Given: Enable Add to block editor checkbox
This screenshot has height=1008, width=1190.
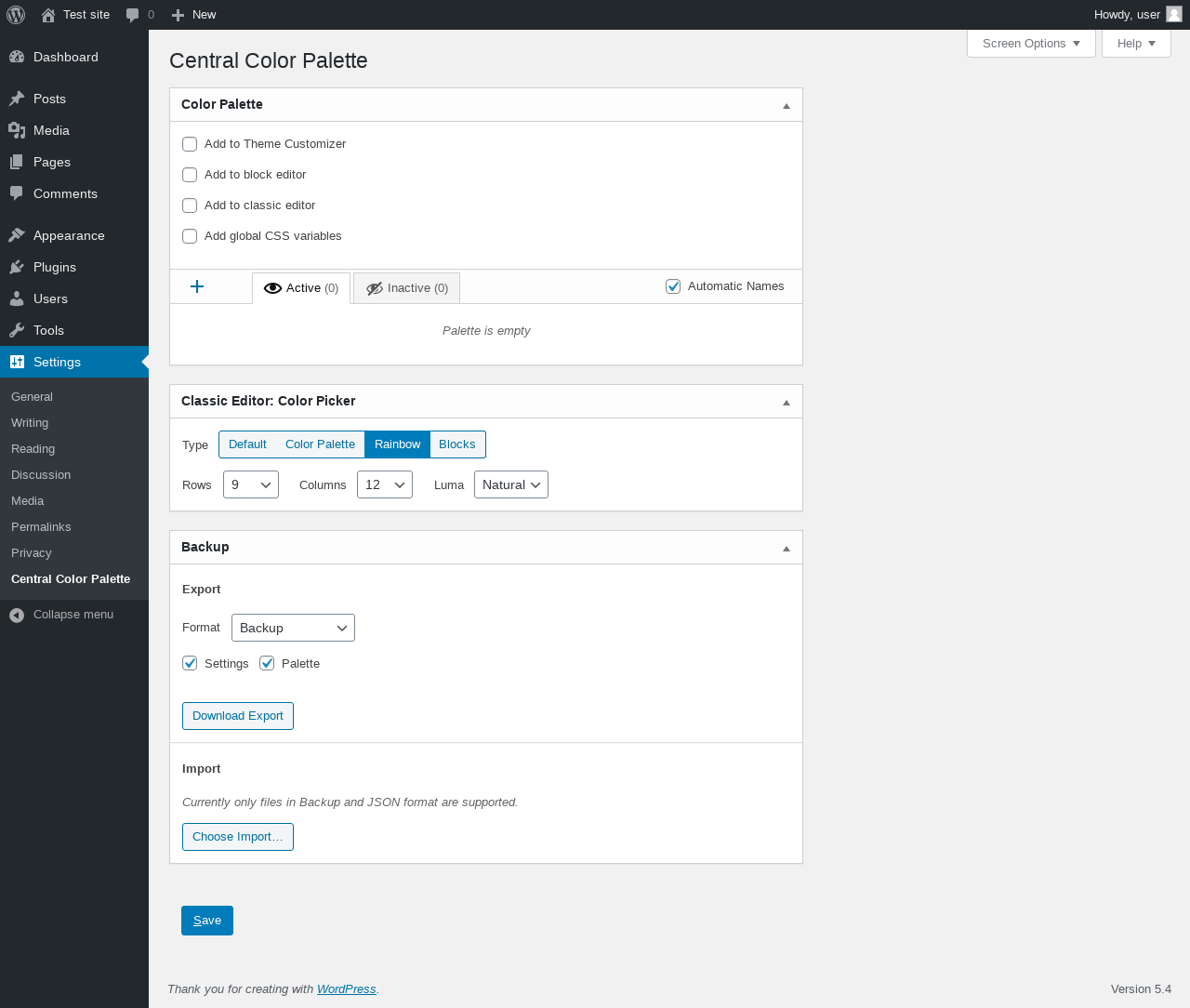Looking at the screenshot, I should [x=190, y=175].
